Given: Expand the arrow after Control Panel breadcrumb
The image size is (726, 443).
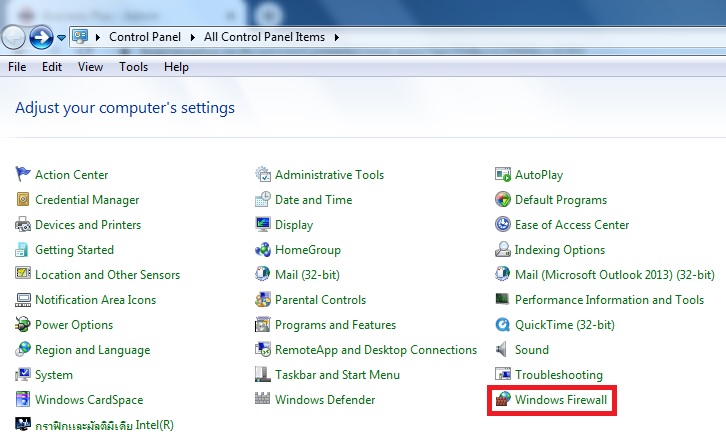Looking at the screenshot, I should 193,37.
